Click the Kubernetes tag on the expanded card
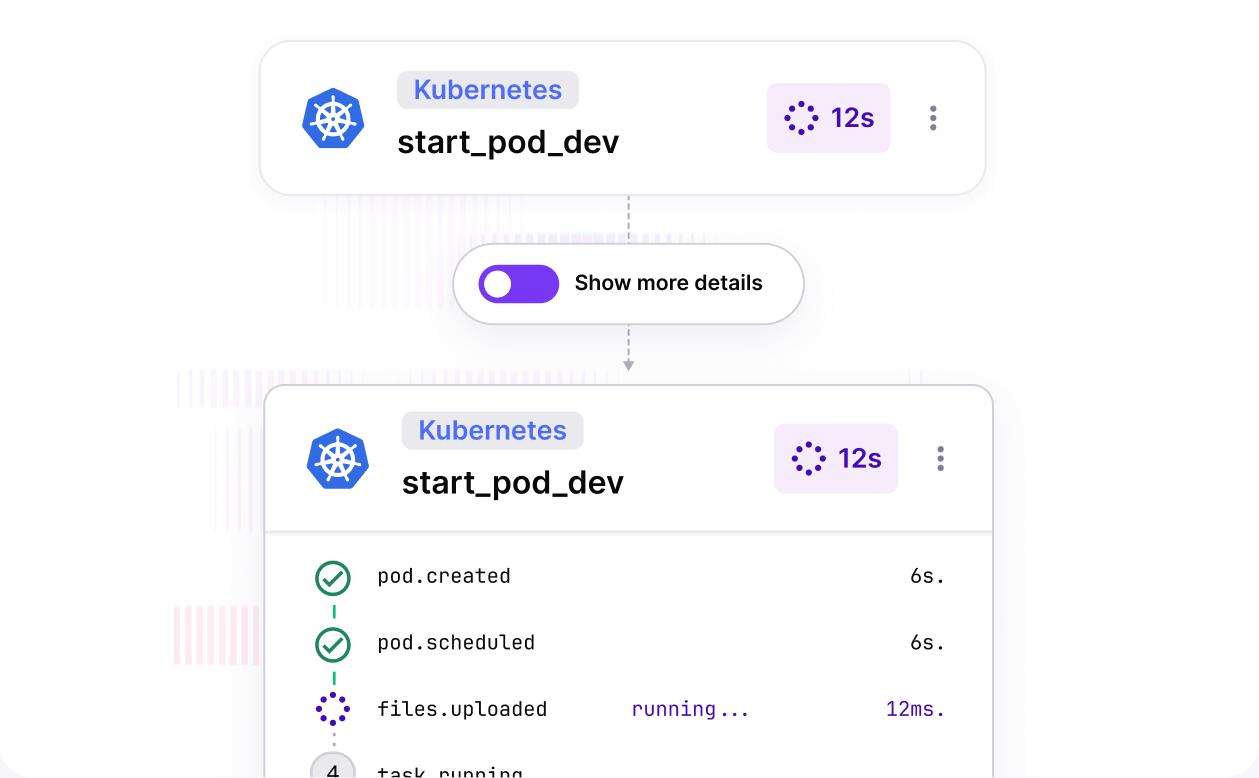This screenshot has height=778, width=1259. tap(493, 430)
